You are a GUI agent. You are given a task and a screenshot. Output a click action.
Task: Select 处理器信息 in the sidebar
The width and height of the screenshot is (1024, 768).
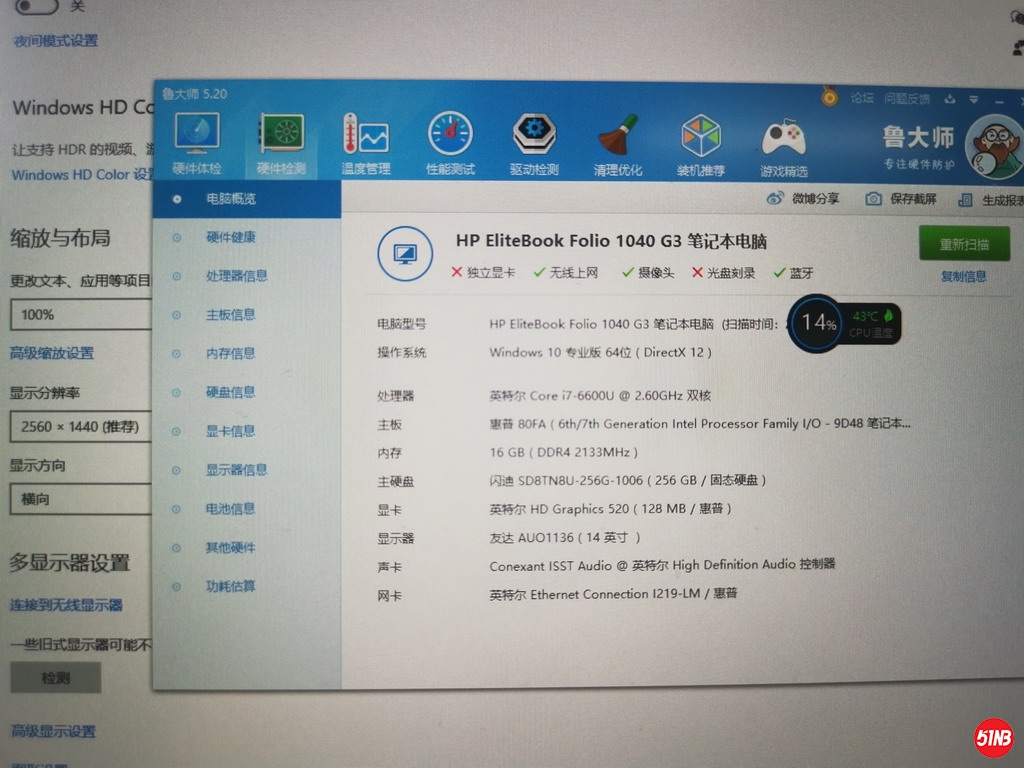coord(236,276)
